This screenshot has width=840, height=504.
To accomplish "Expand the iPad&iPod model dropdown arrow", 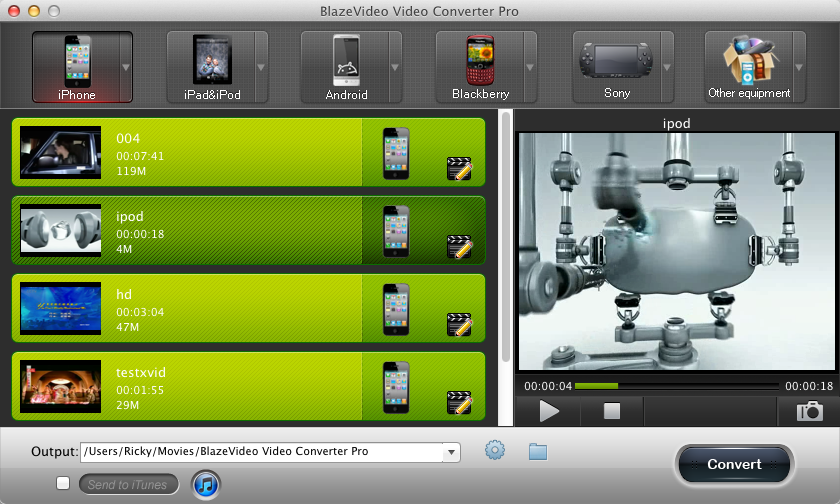I will tap(261, 67).
